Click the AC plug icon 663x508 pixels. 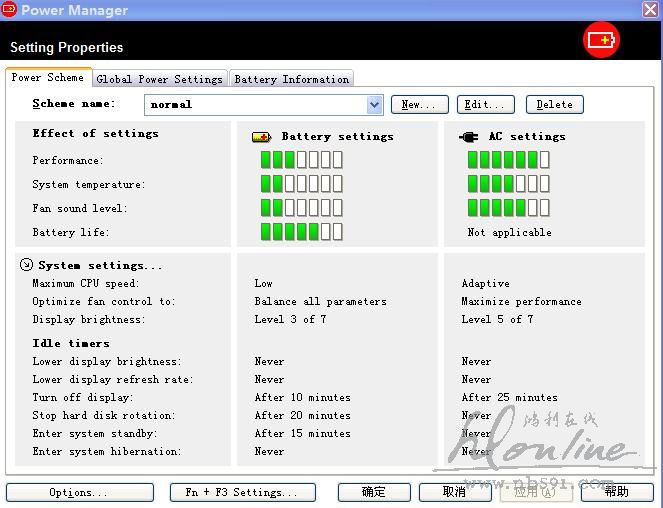(x=468, y=137)
